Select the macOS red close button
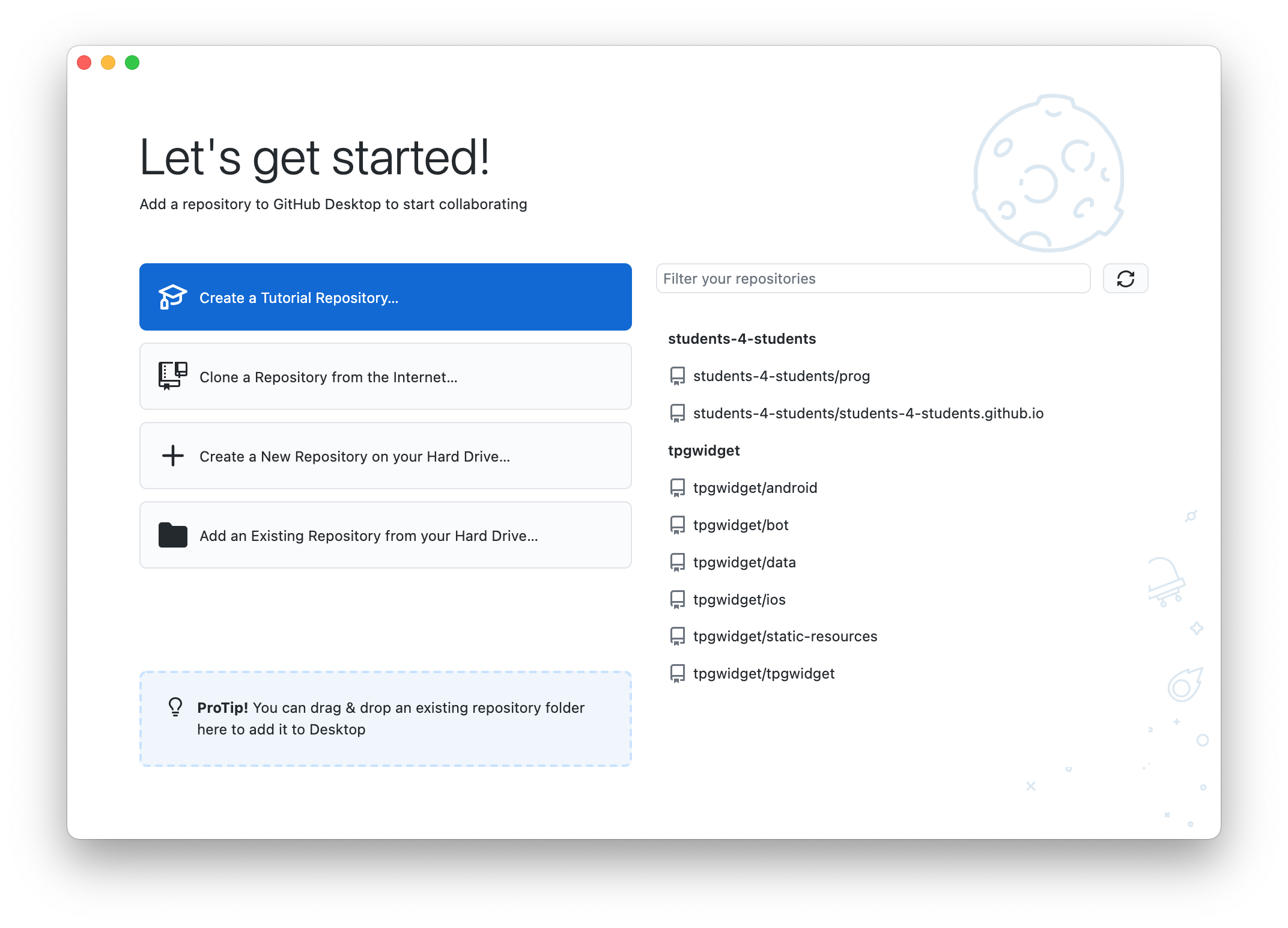This screenshot has width=1288, height=928. pos(100,62)
